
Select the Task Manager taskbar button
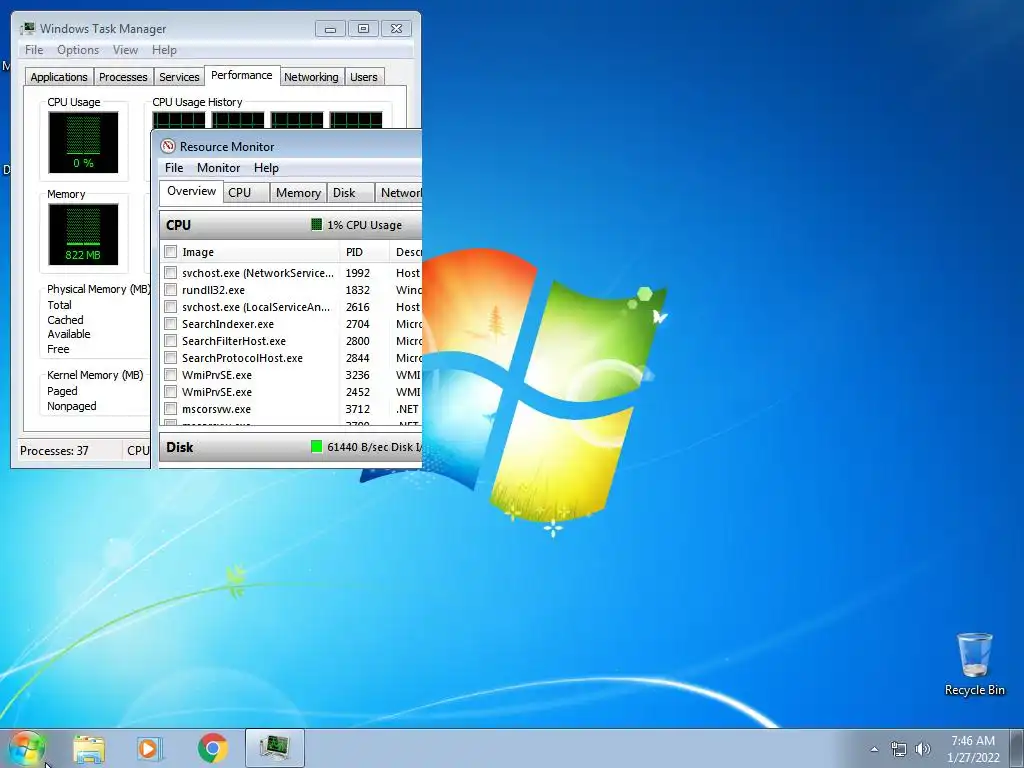tap(275, 748)
